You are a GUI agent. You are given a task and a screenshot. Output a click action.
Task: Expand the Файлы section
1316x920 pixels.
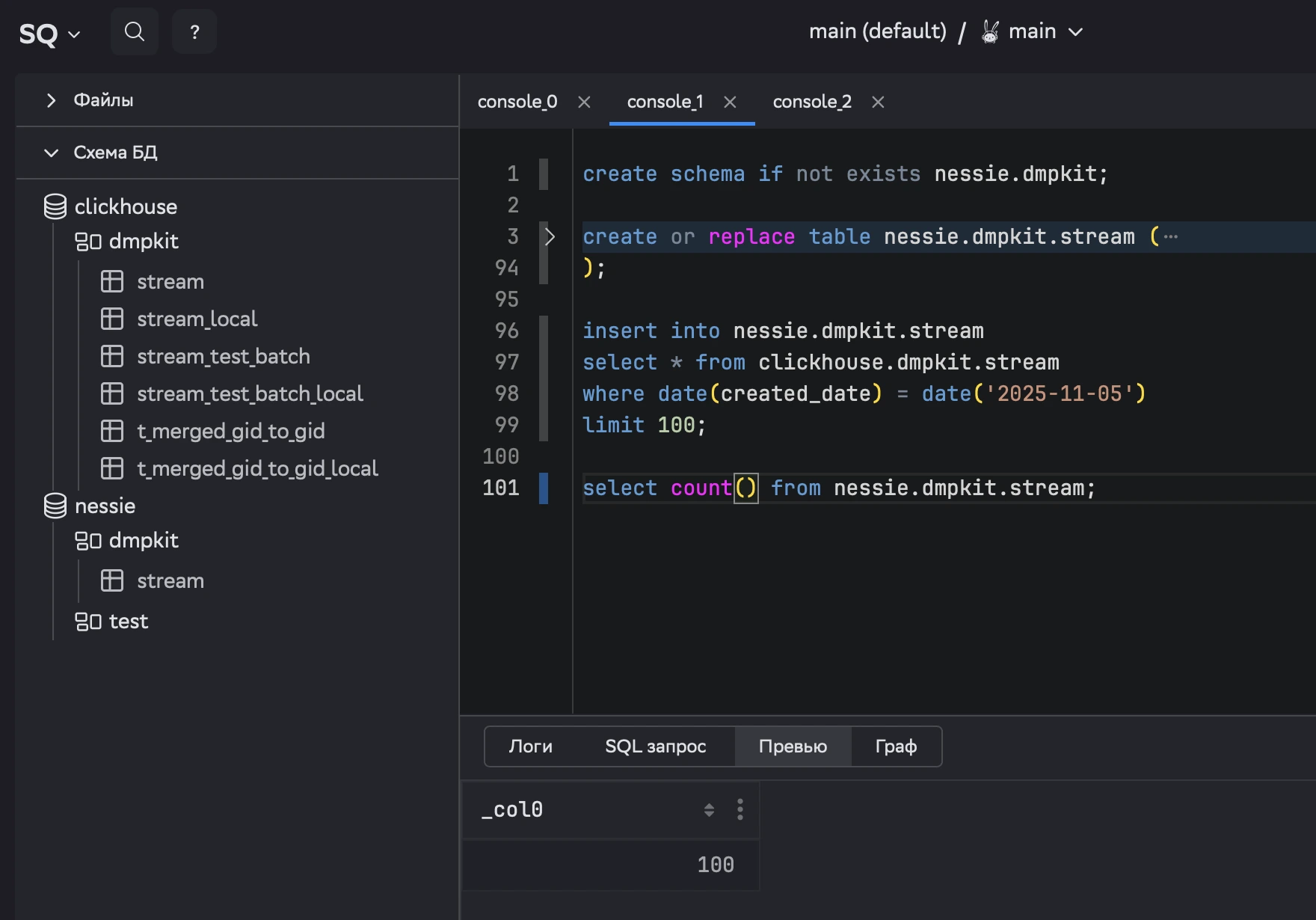coord(51,100)
